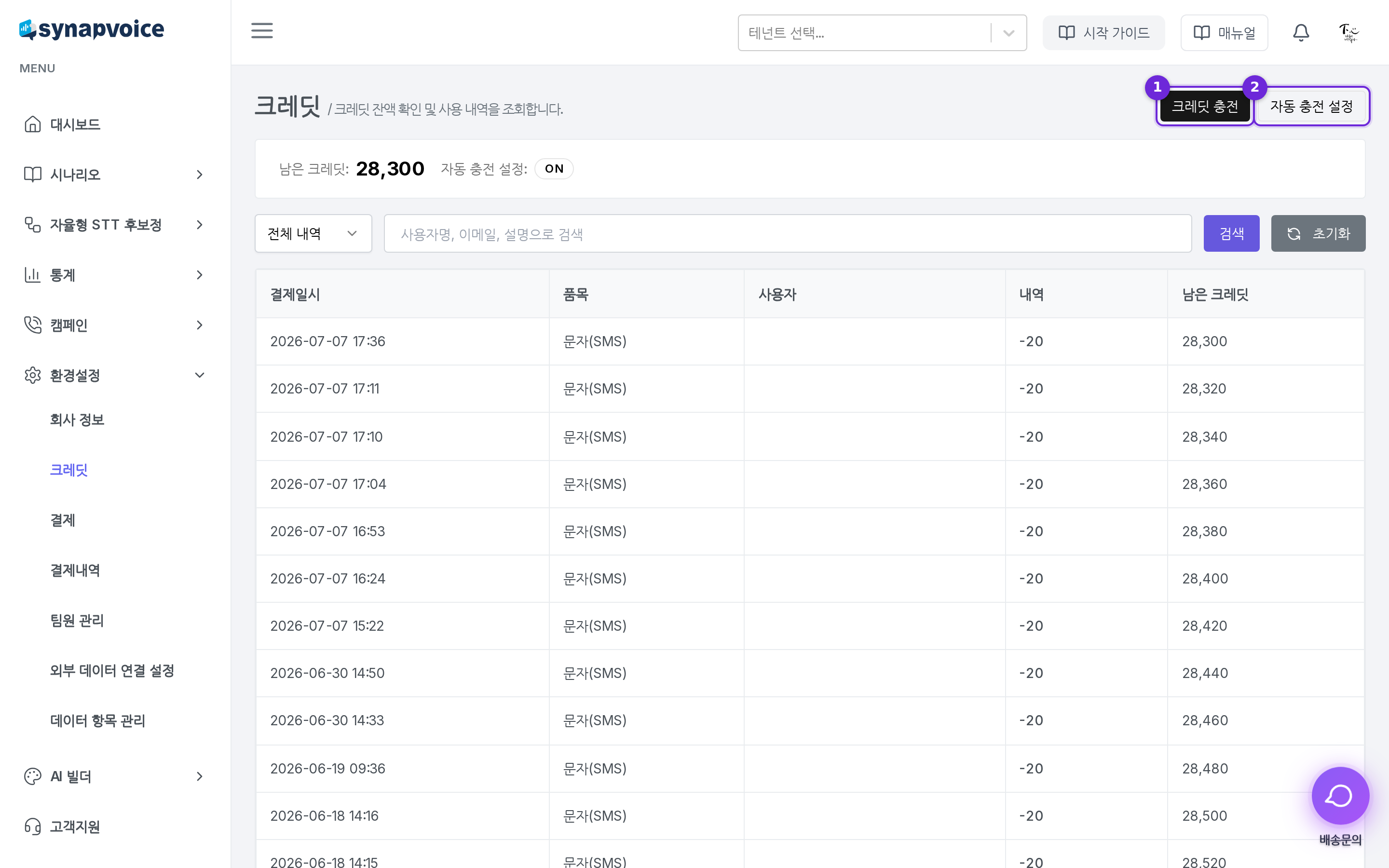Click the 통계 bar chart icon
Screen dimensions: 1389x868
click(x=33, y=275)
